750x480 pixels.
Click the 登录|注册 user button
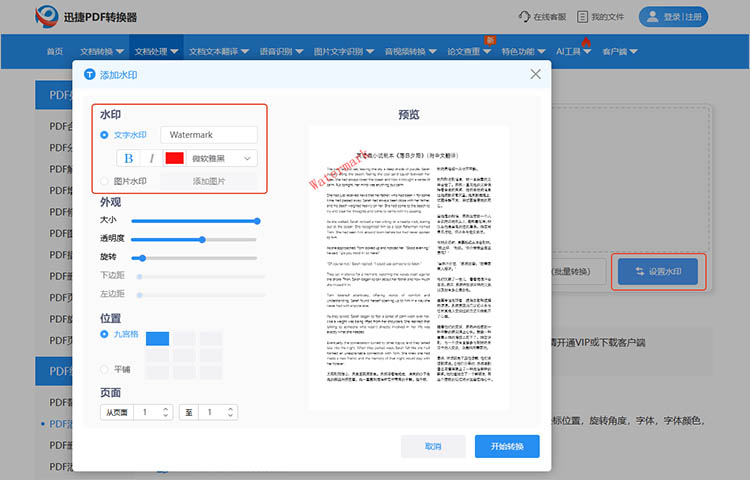673,17
